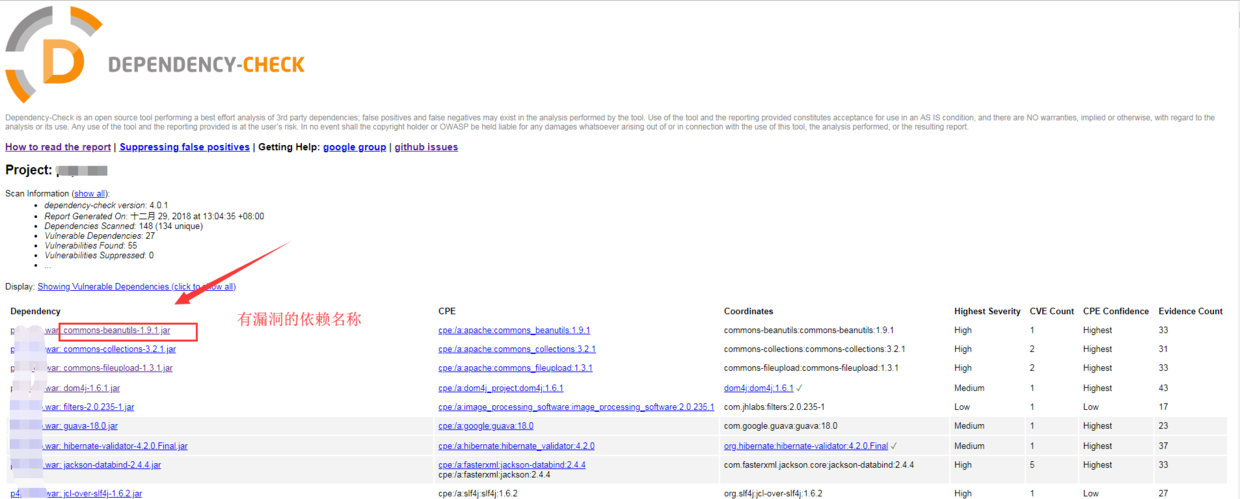This screenshot has width=1240, height=499.
Task: Select the 'Report Generated On' scan info line
Action: 154,216
